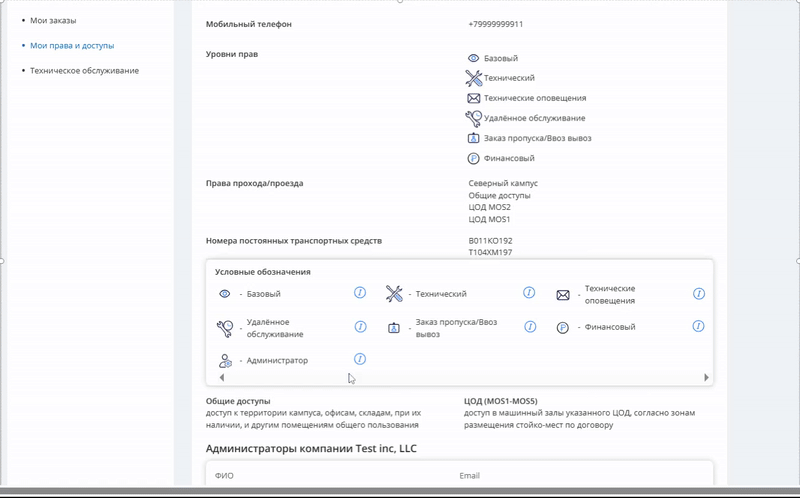
Task: Click the ЦОД MOS2 access entry
Action: coord(489,207)
